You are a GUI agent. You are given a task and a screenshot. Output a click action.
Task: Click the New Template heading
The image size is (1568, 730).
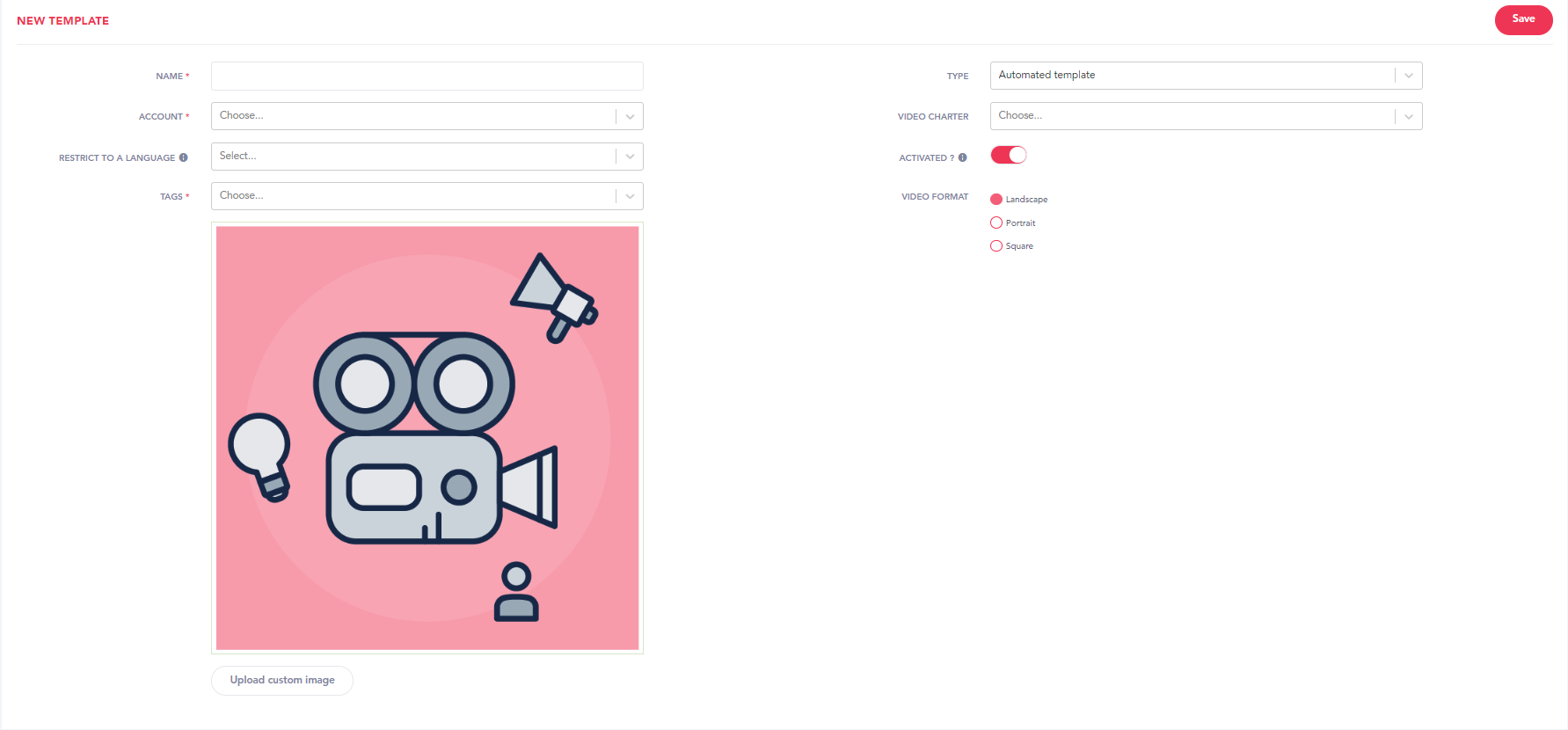click(63, 20)
